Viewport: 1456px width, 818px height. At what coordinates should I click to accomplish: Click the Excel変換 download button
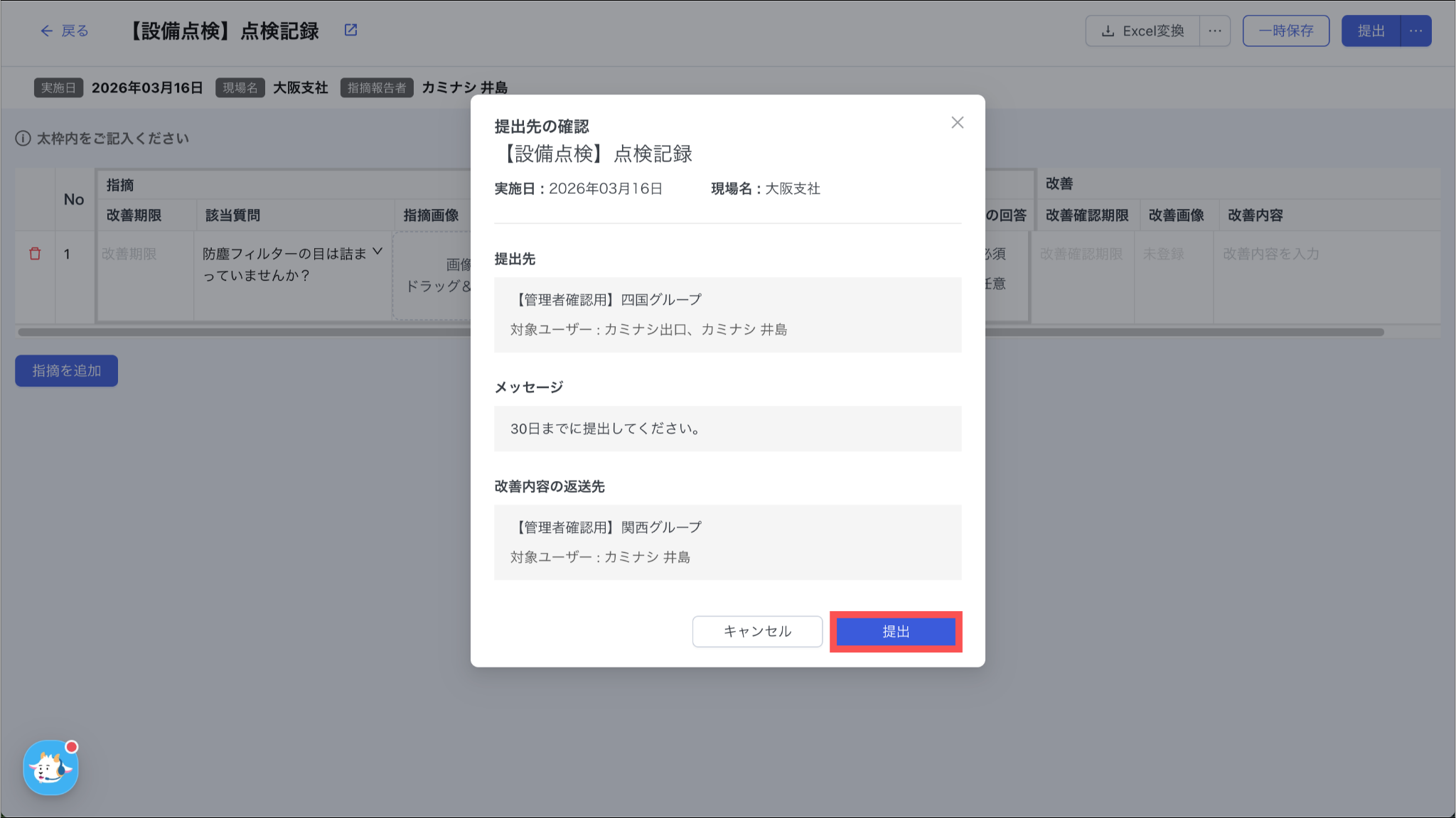[x=1142, y=31]
